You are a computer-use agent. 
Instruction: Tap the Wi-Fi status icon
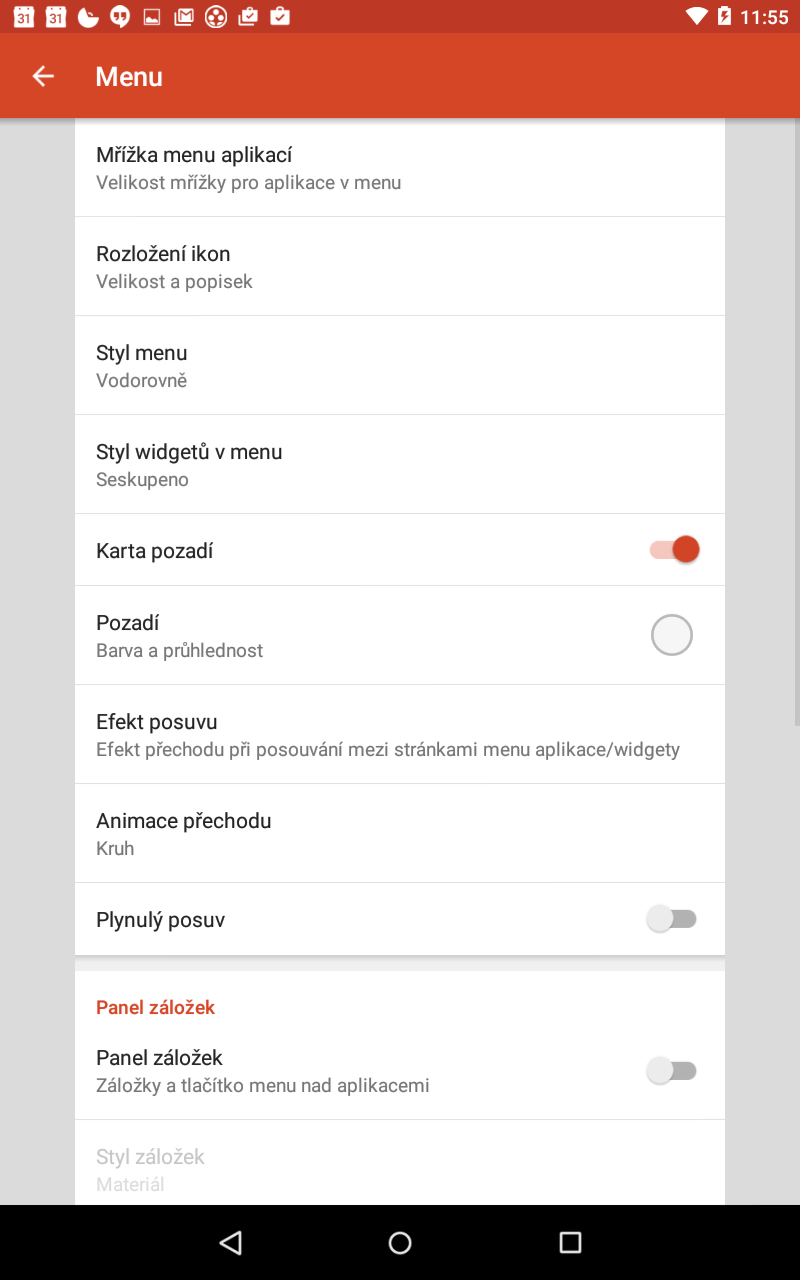tap(696, 16)
